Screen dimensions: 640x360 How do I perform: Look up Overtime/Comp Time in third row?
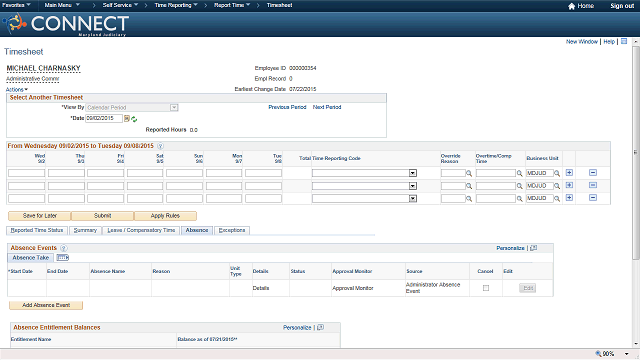click(519, 199)
